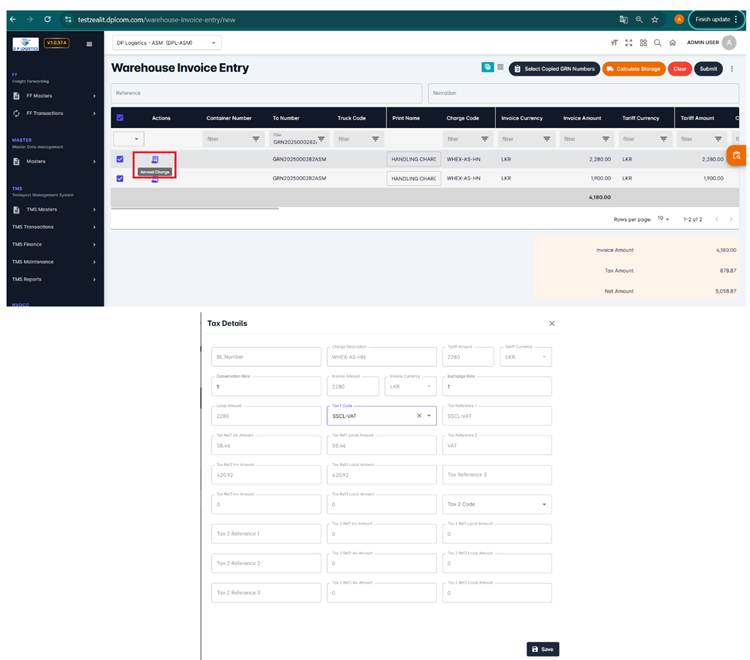750x660 pixels.
Task: Click Amend Charge icon in first row
Action: (154, 160)
